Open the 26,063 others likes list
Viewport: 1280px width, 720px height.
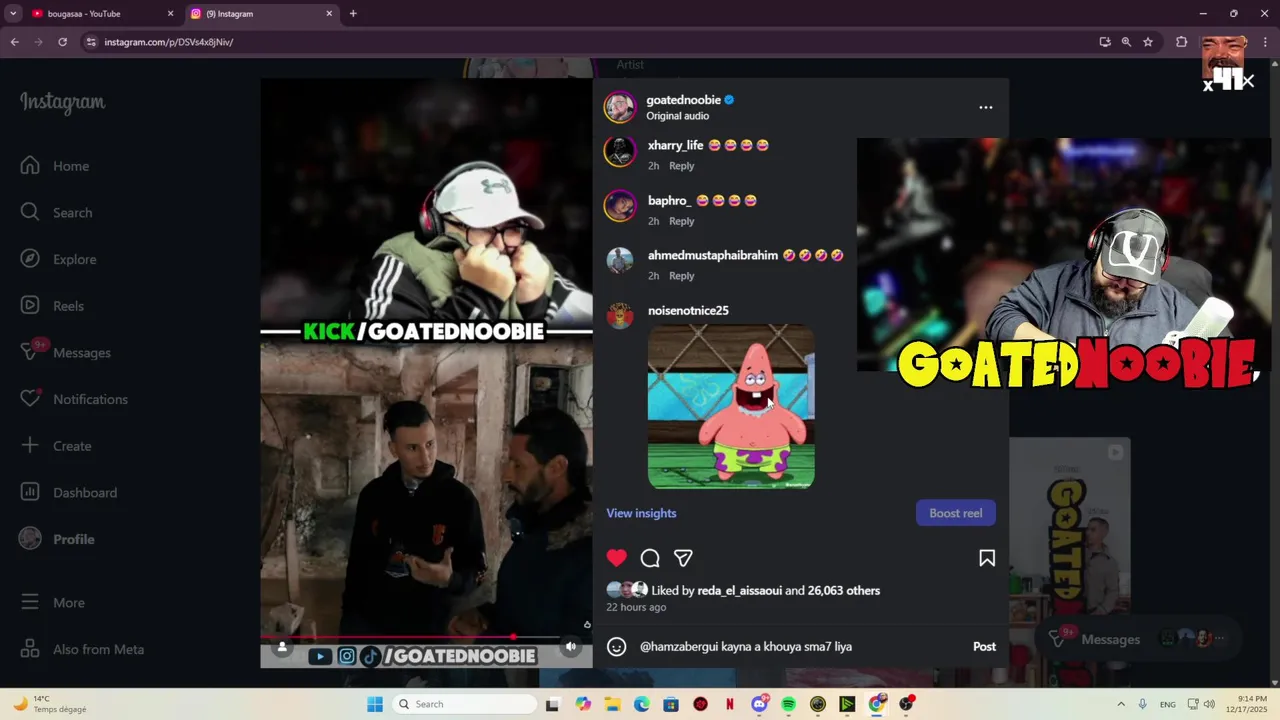click(x=844, y=591)
